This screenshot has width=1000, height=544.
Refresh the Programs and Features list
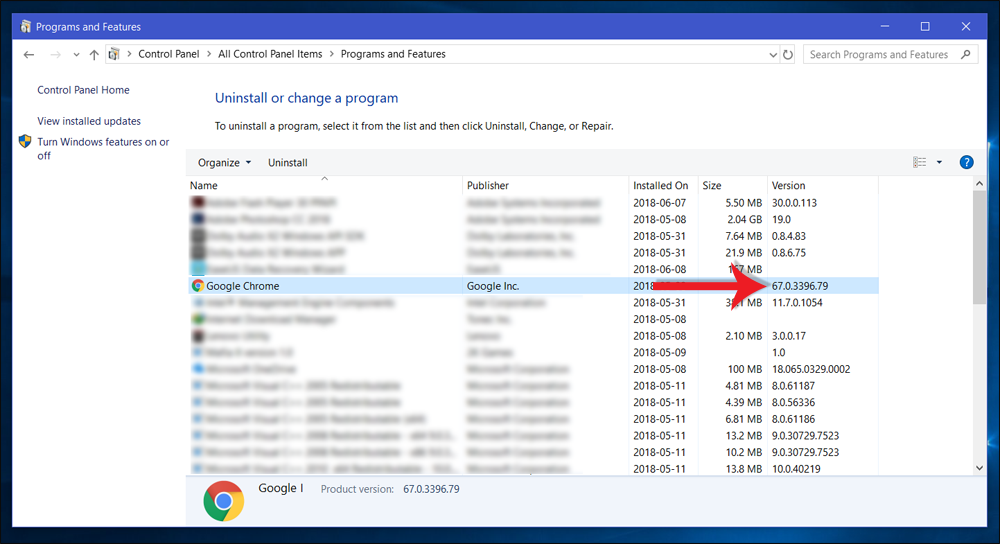pos(788,55)
